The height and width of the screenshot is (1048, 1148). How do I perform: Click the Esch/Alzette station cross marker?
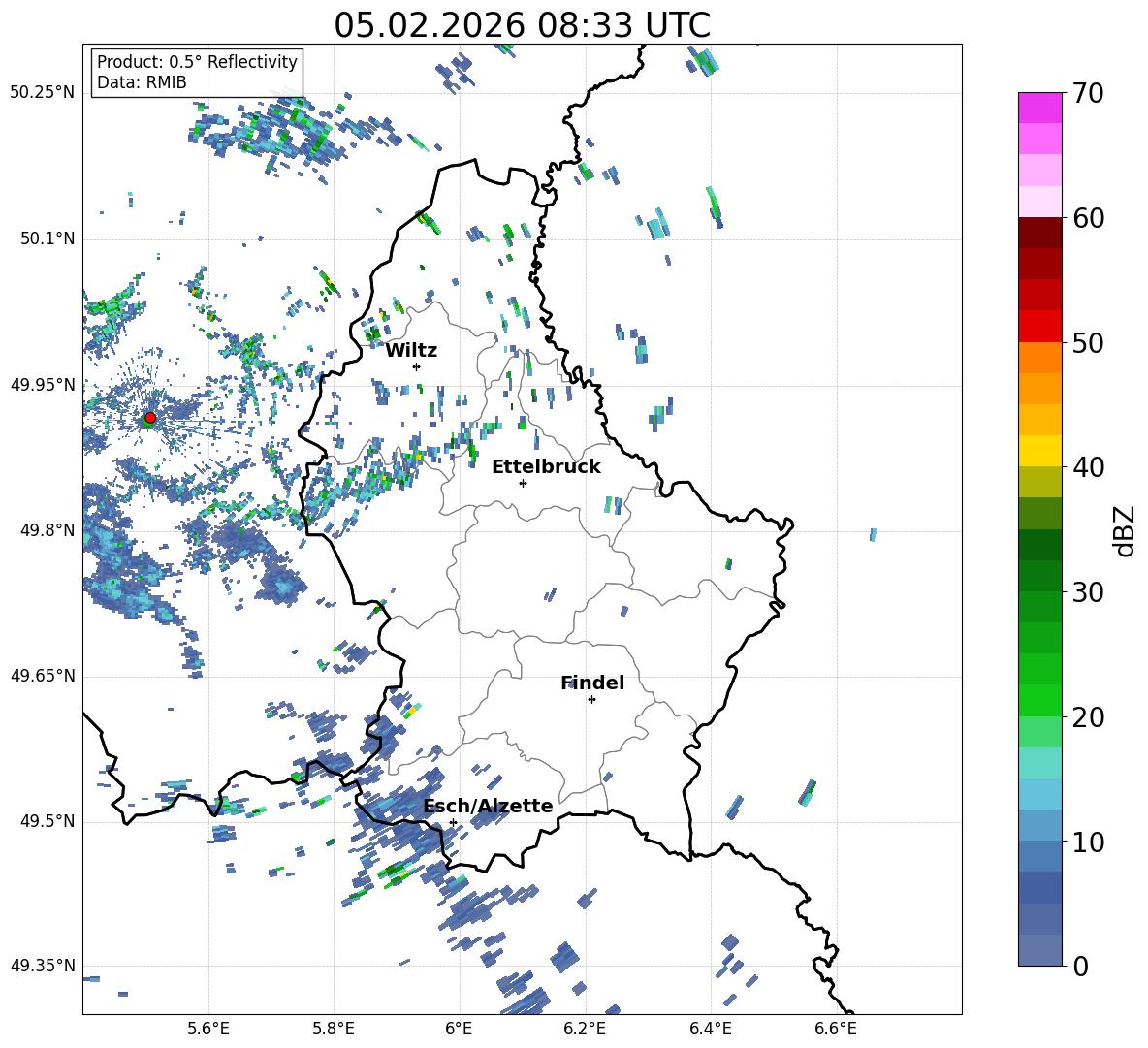[x=453, y=822]
